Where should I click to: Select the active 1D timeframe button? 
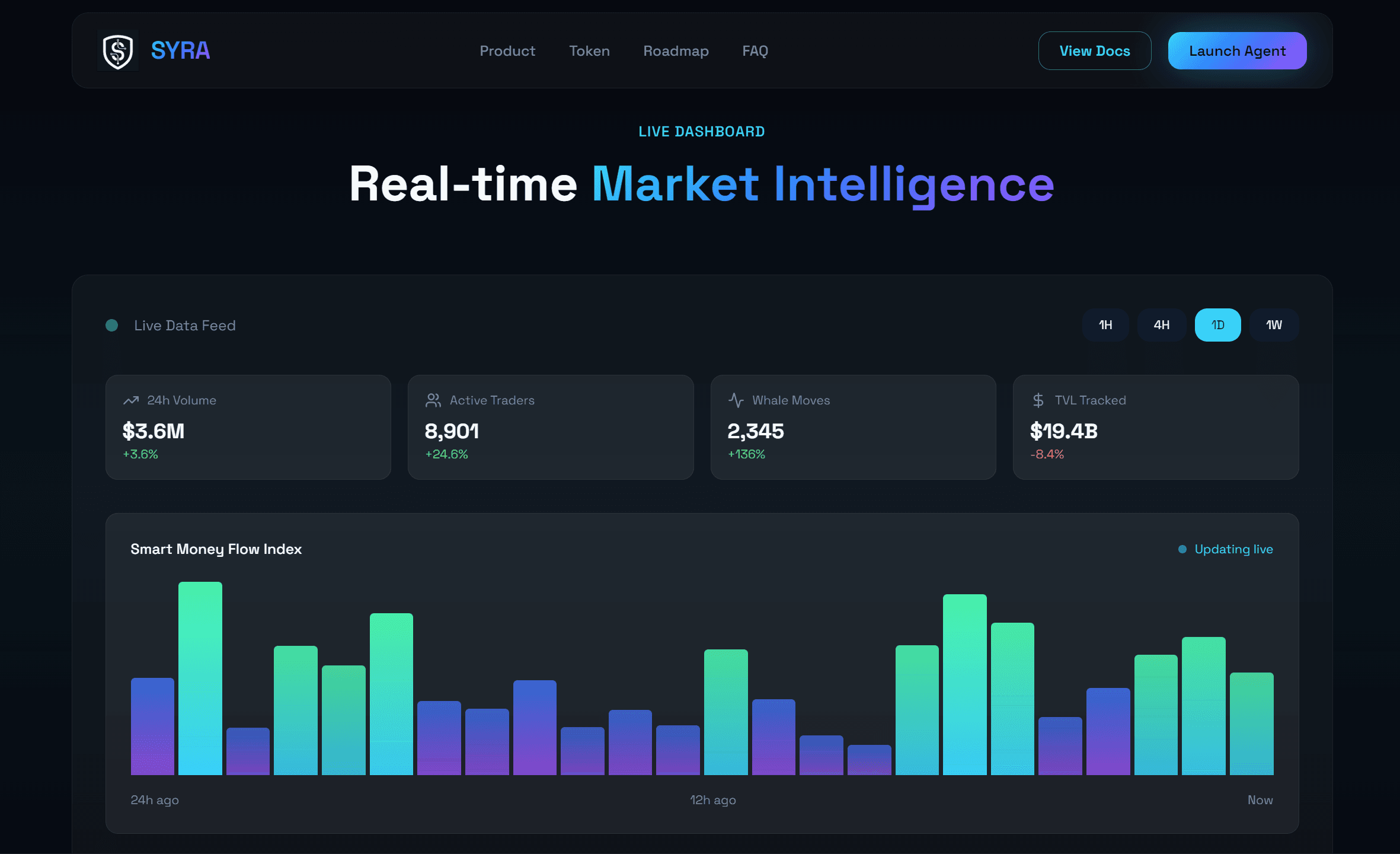1217,325
